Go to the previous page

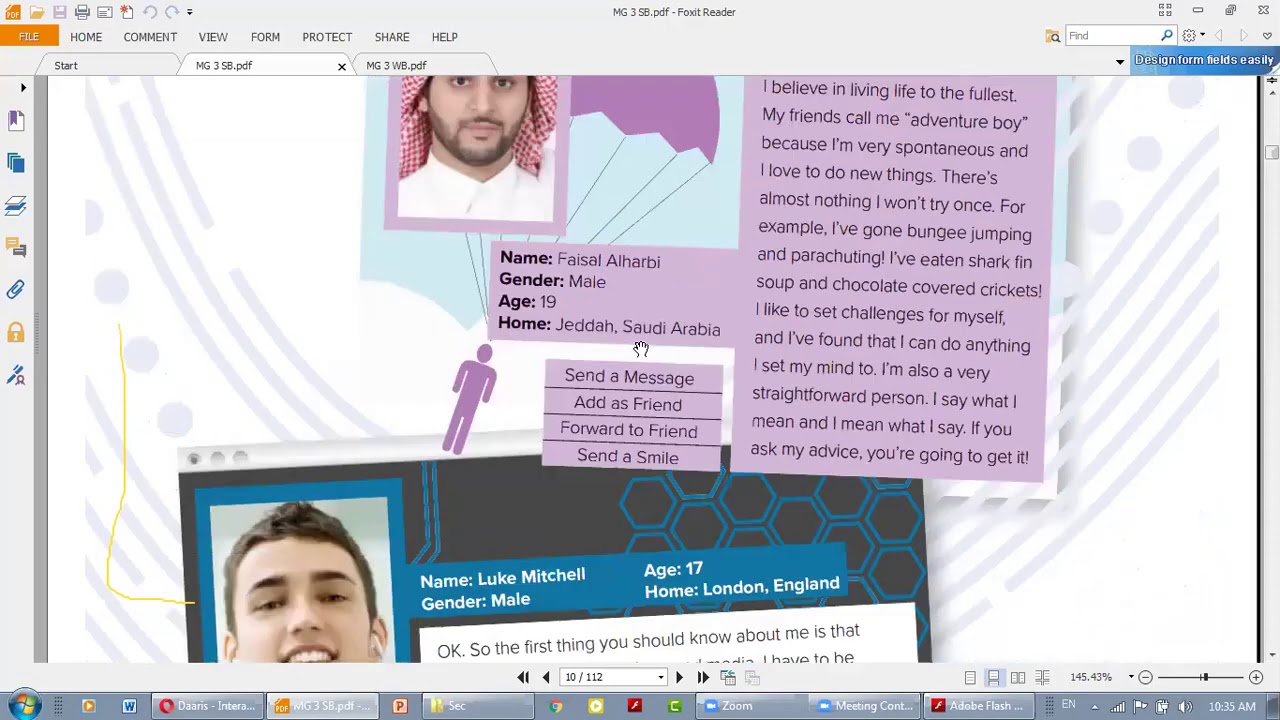pos(546,677)
